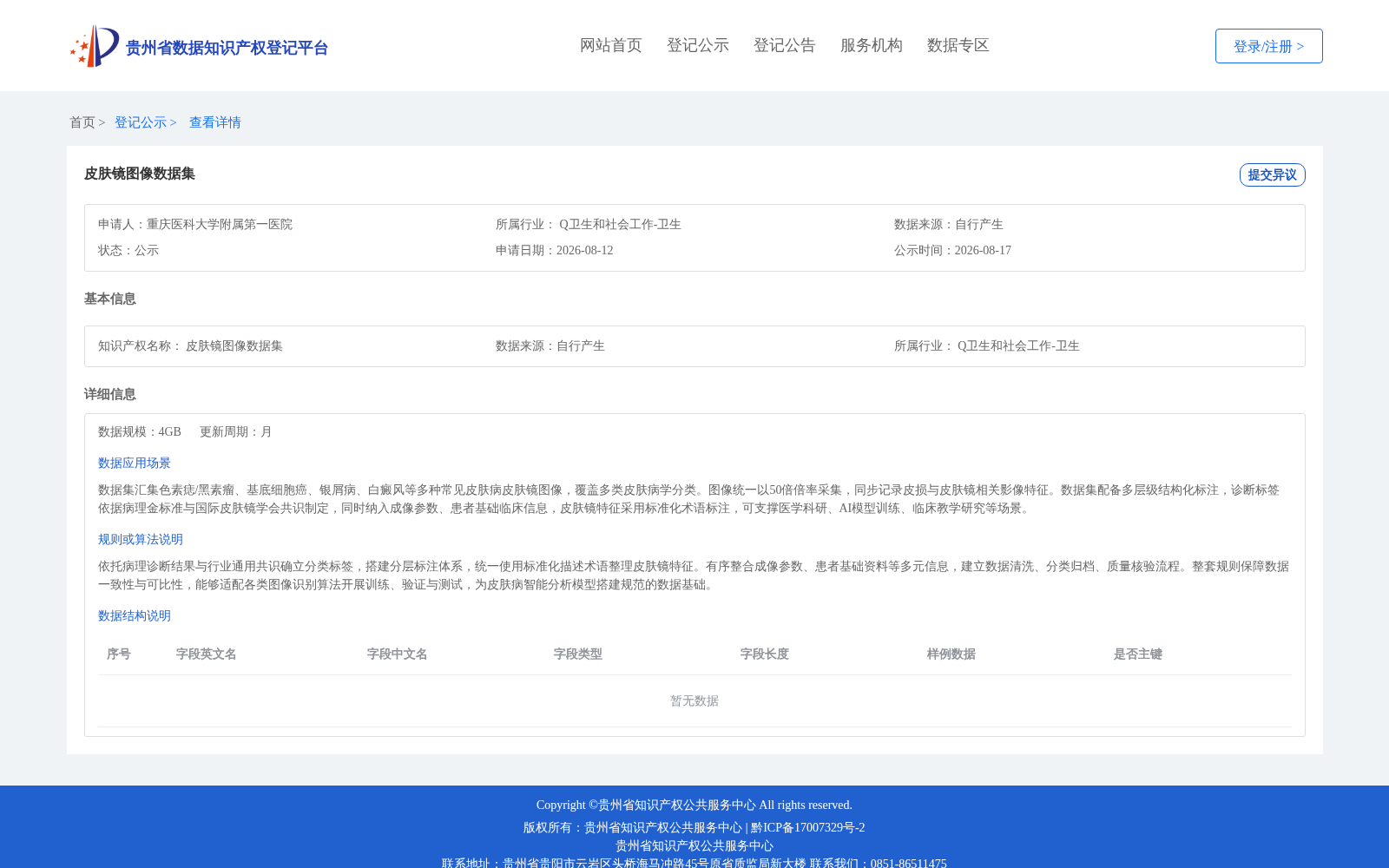Click the 暂无数据 empty table message
Viewport: 1389px width, 868px height.
(694, 700)
